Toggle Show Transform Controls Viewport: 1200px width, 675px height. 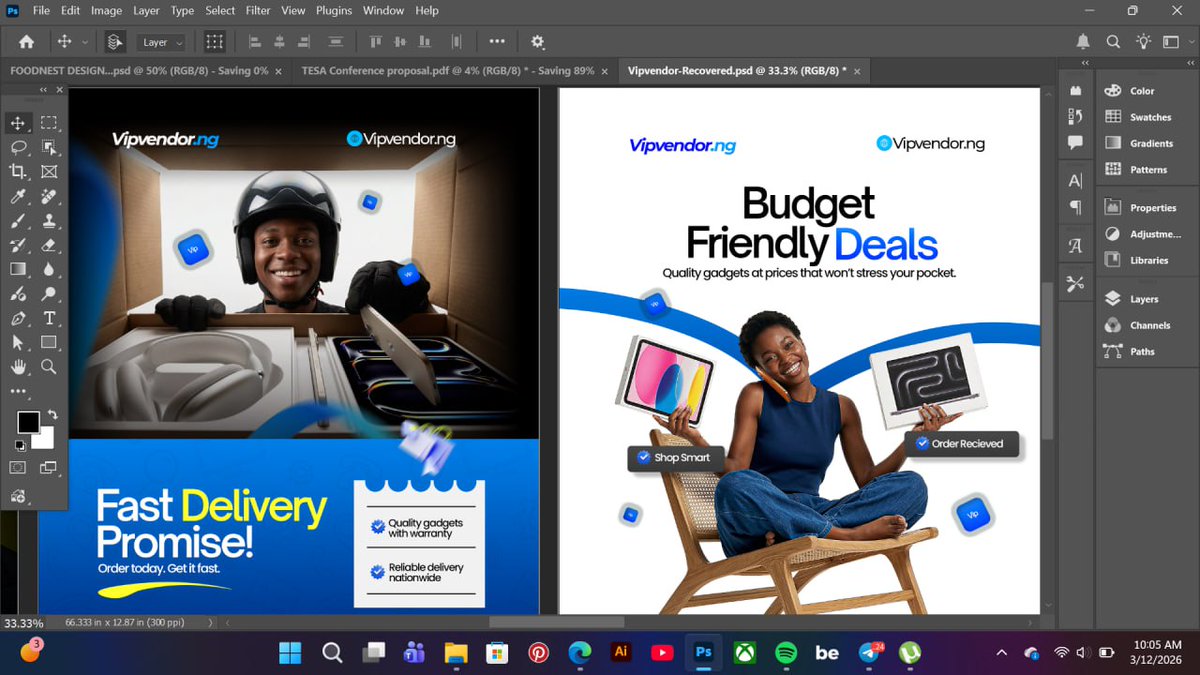click(214, 42)
